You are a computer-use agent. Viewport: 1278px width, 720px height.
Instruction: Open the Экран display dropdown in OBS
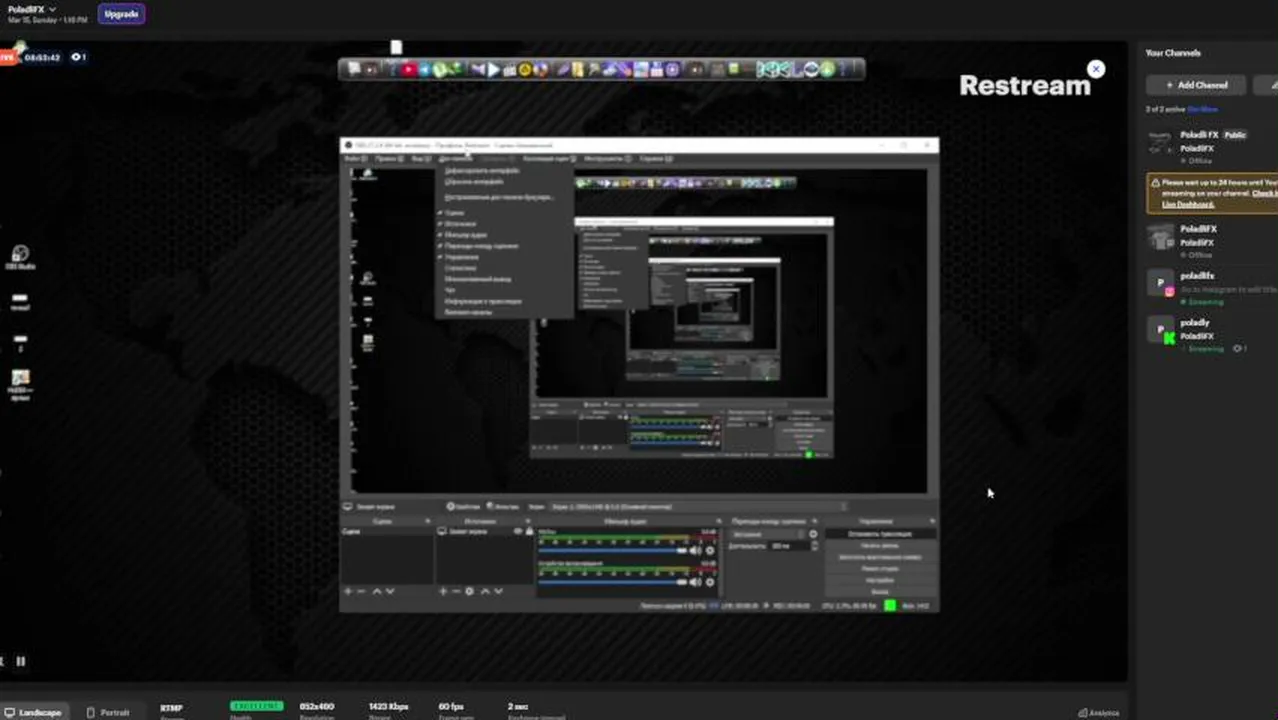700,507
